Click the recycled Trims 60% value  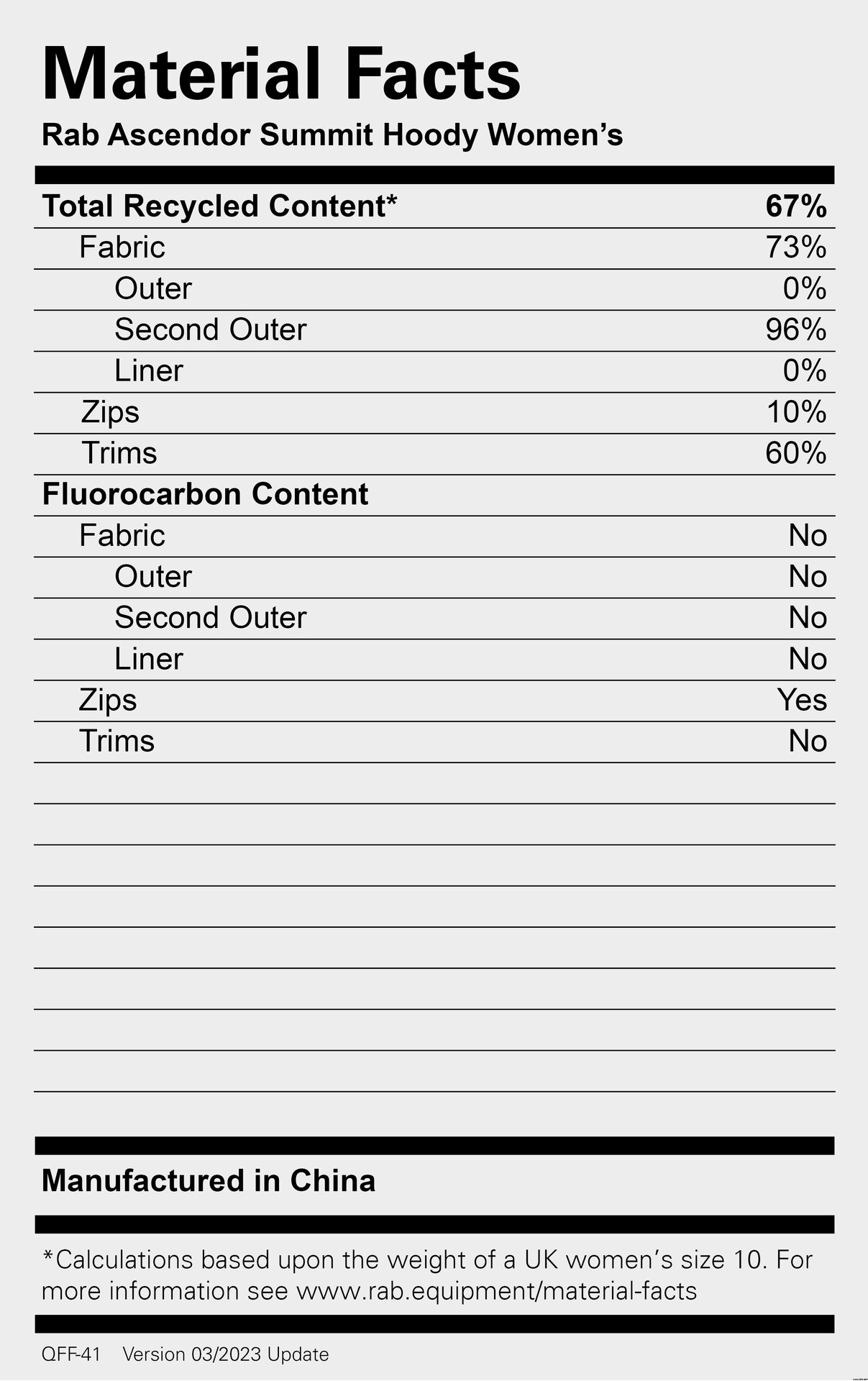click(x=796, y=453)
